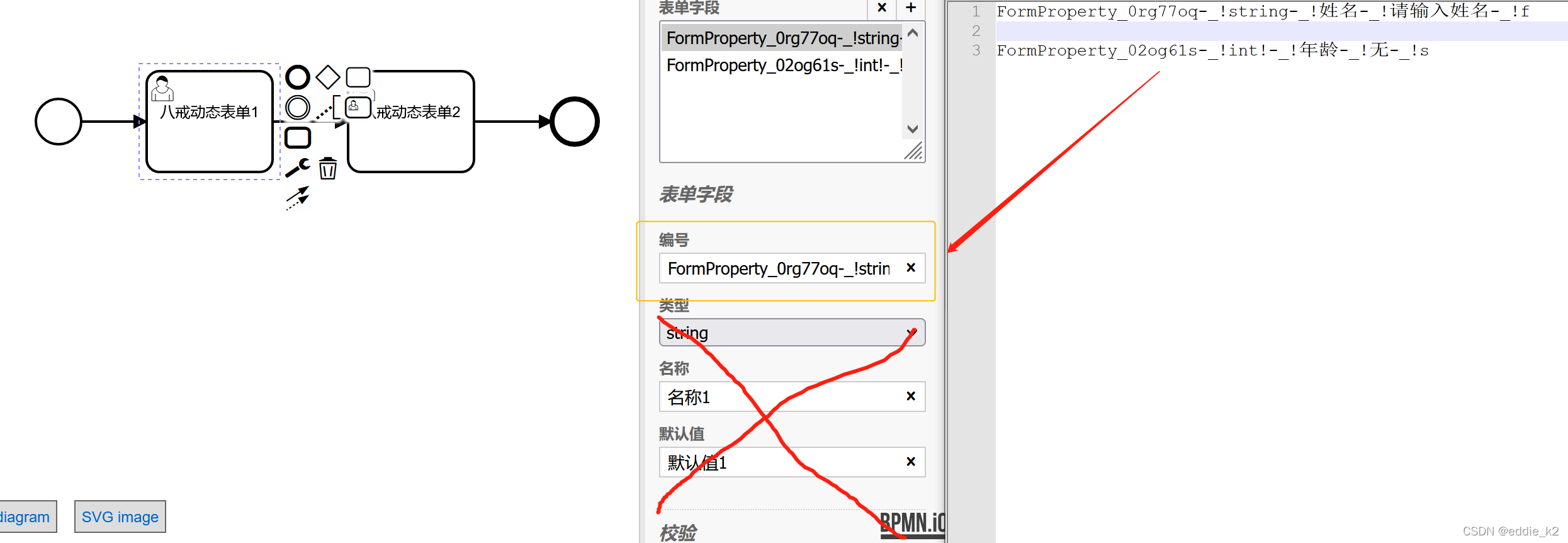Clear the 默认值 field value
This screenshot has height=543, width=1568.
[911, 462]
